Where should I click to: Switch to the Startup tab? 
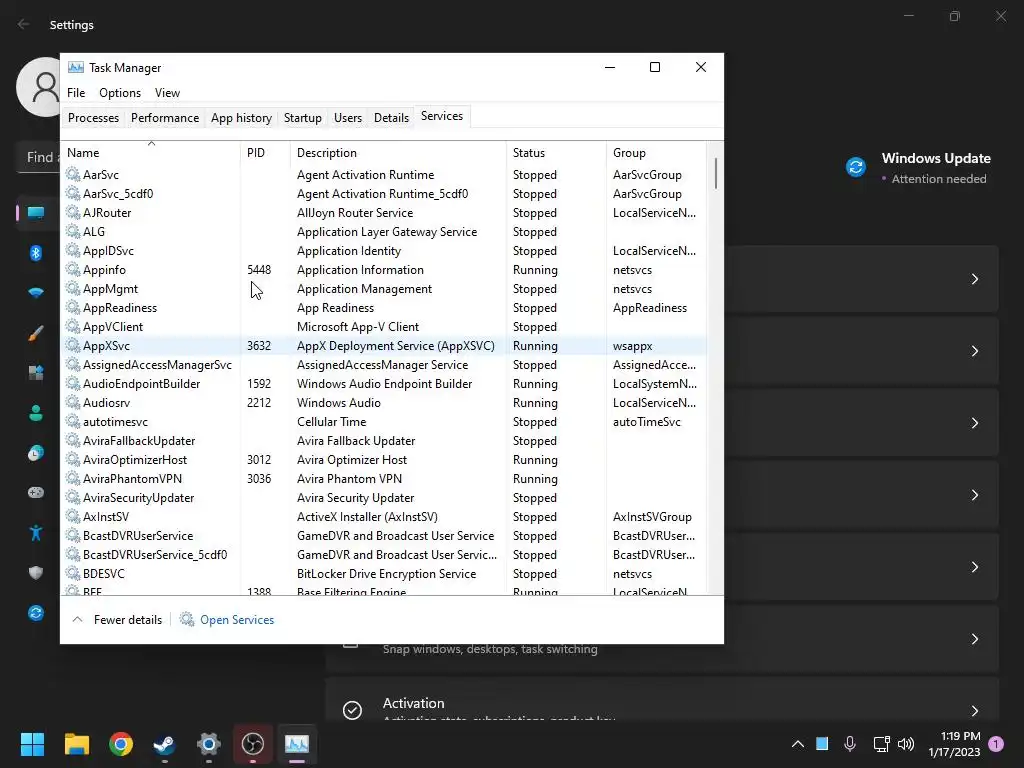[302, 118]
